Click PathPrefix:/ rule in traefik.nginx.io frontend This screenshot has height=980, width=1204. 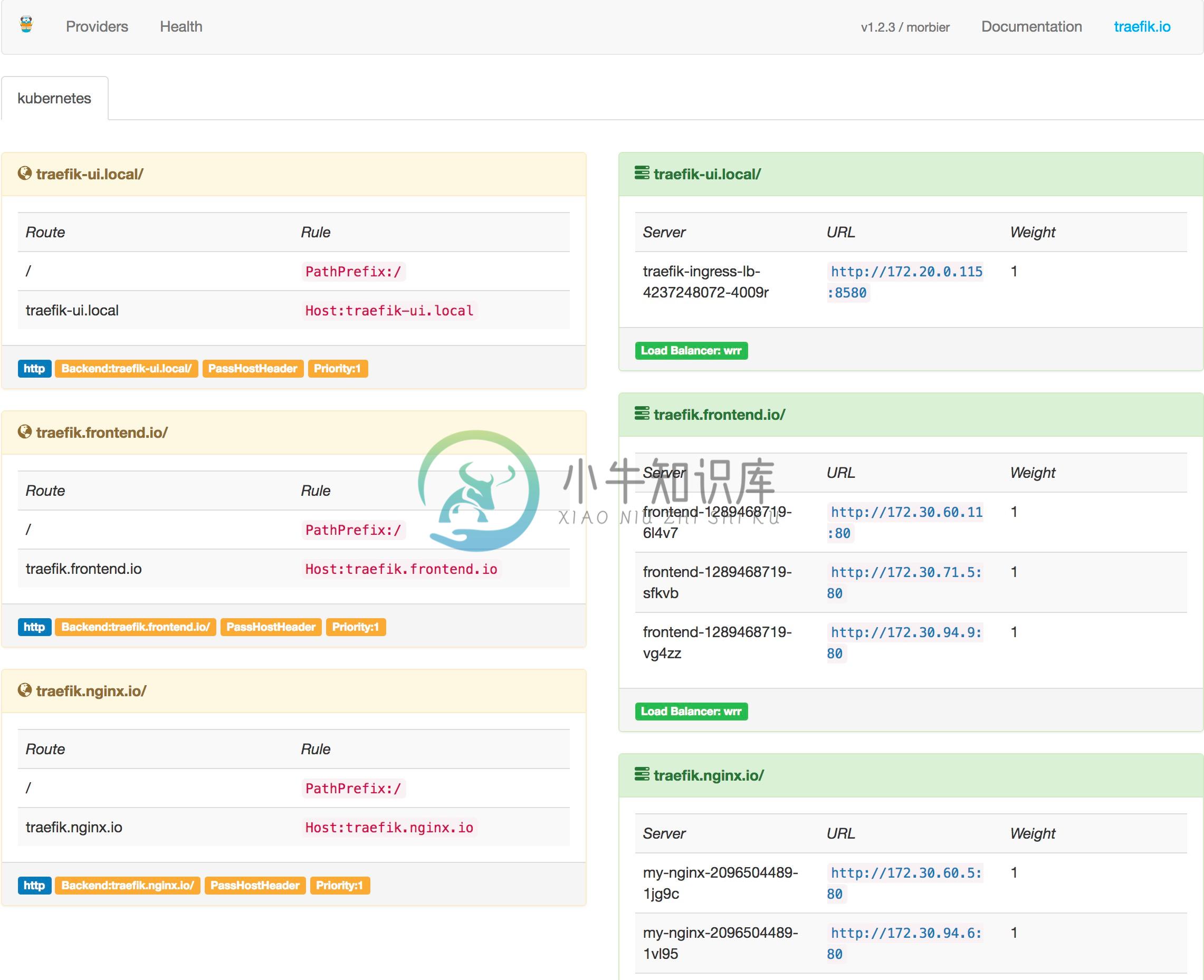coord(353,789)
